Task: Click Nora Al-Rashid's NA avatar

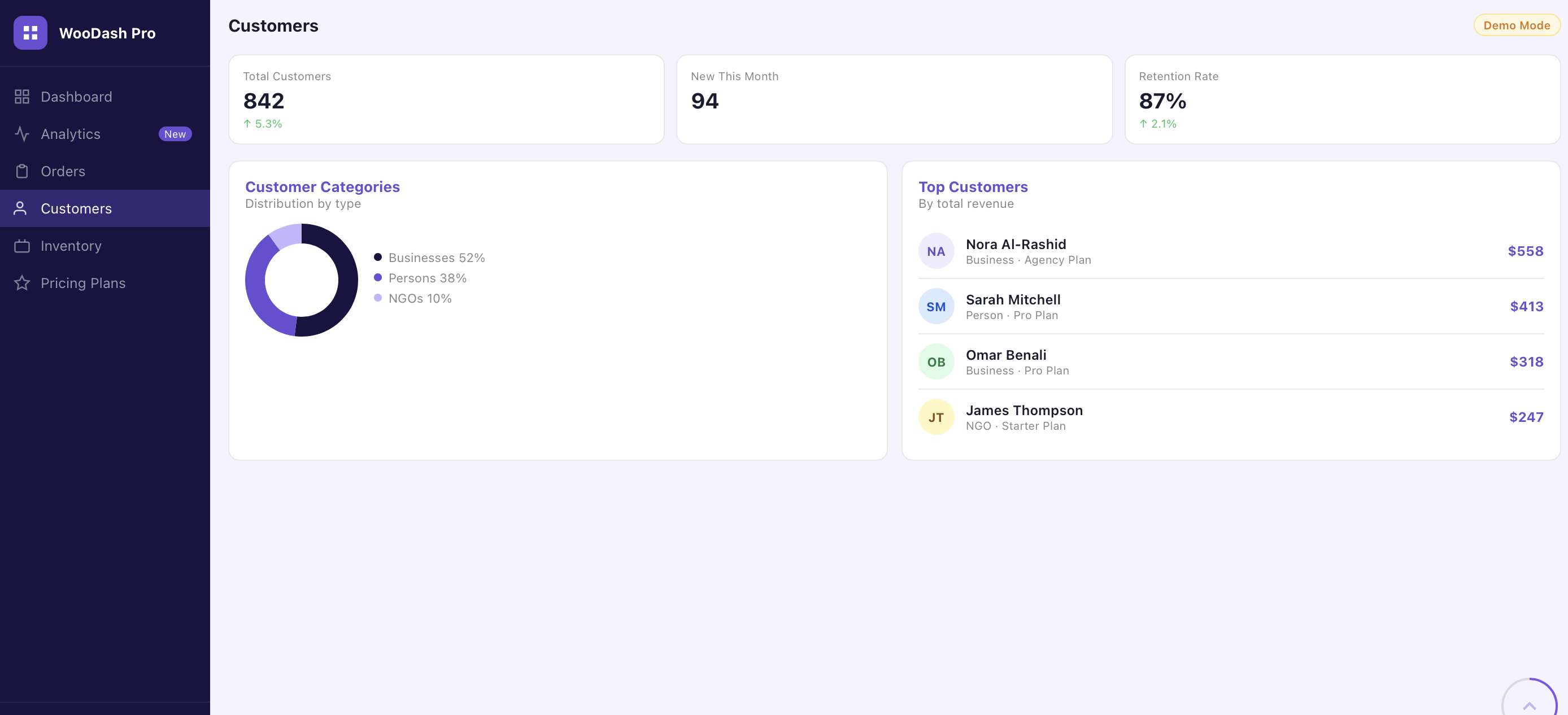Action: [935, 251]
